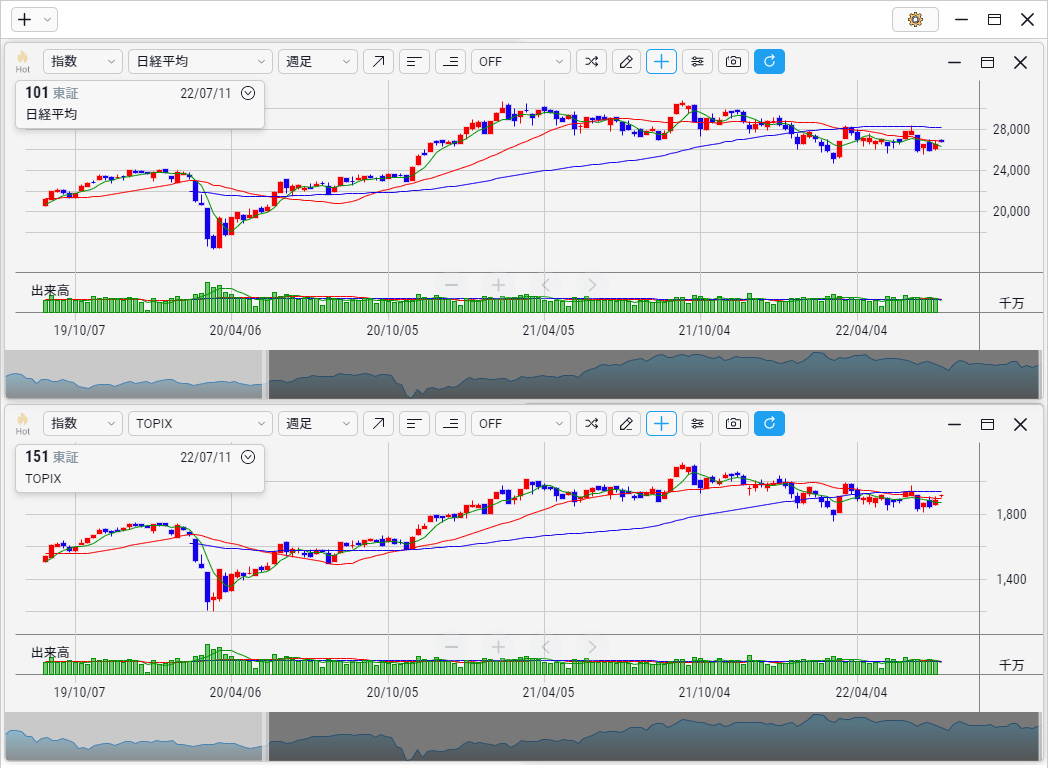The width and height of the screenshot is (1048, 768).
Task: Click the 28,000 price axis label
Action: coord(1011,130)
